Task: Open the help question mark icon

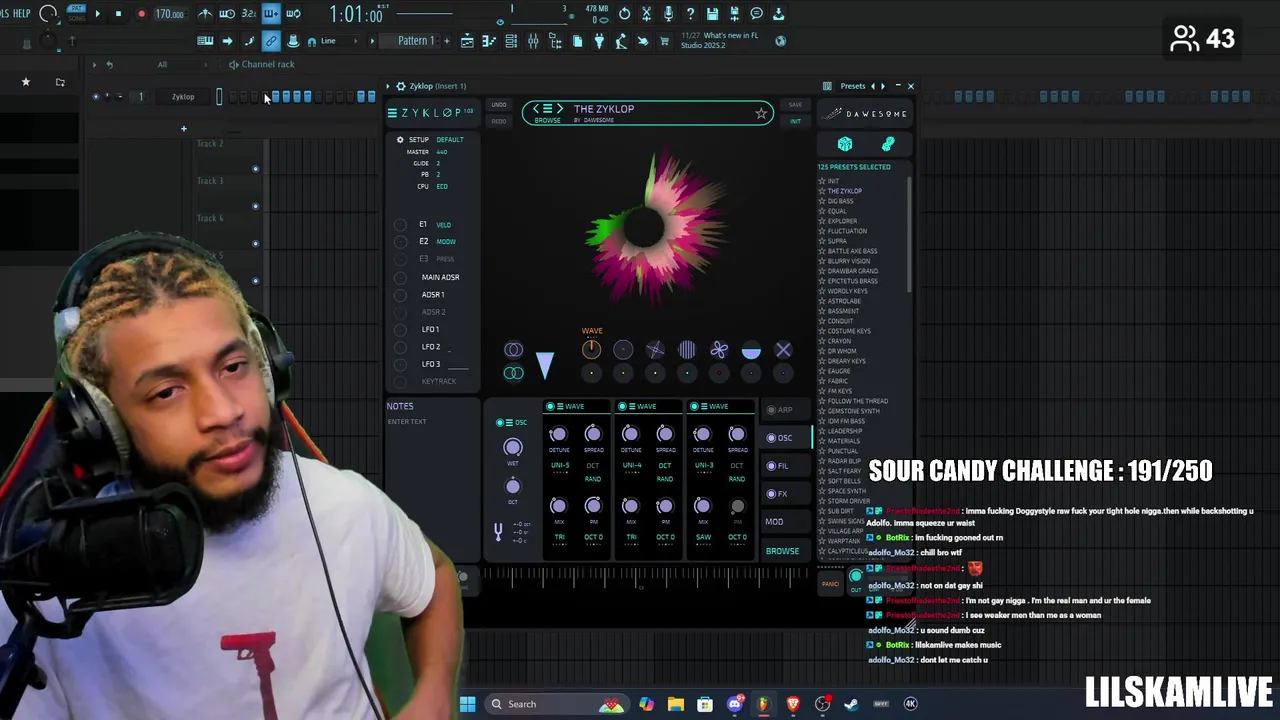Action: (x=690, y=14)
